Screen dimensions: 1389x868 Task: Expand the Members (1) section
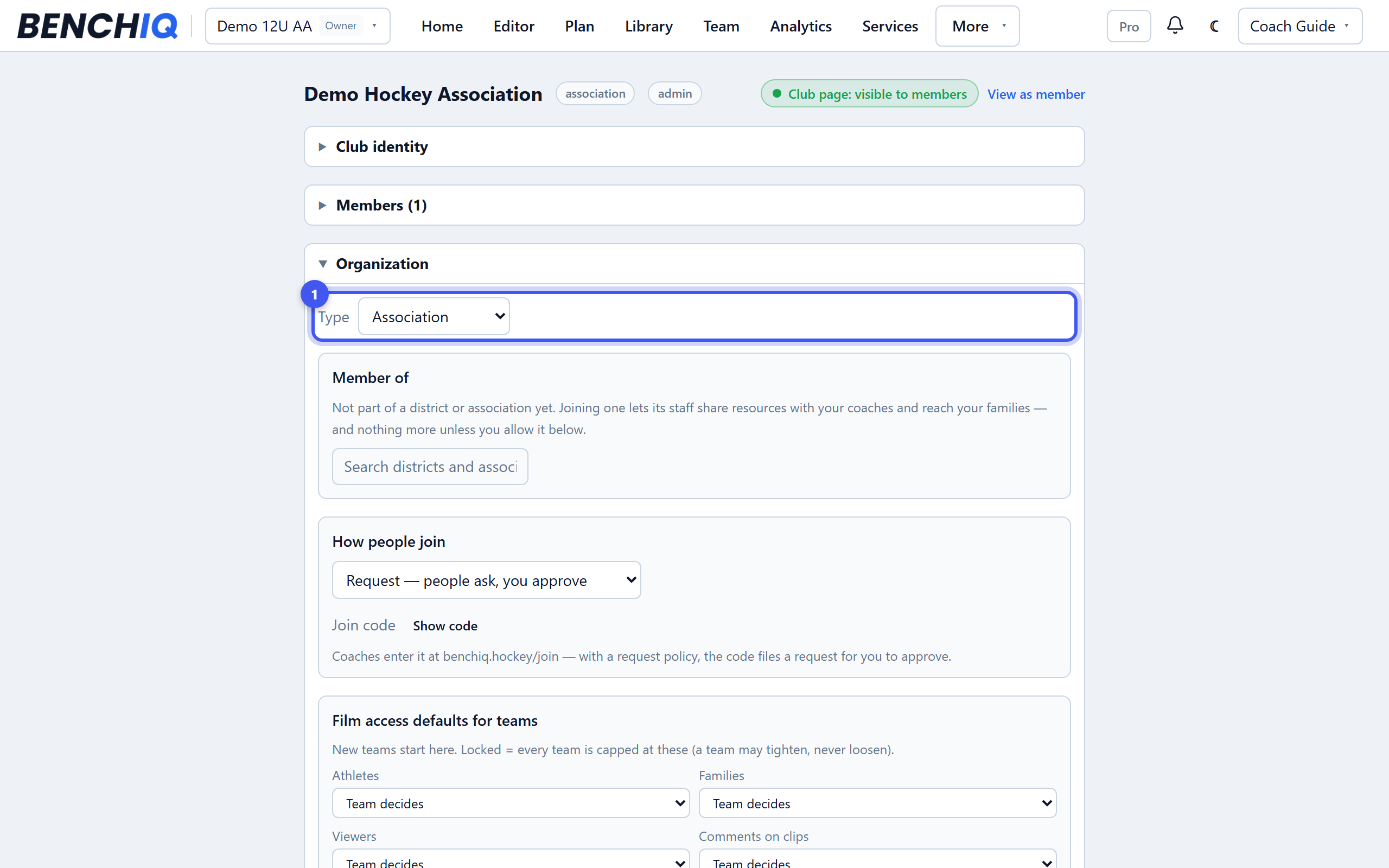coord(694,205)
